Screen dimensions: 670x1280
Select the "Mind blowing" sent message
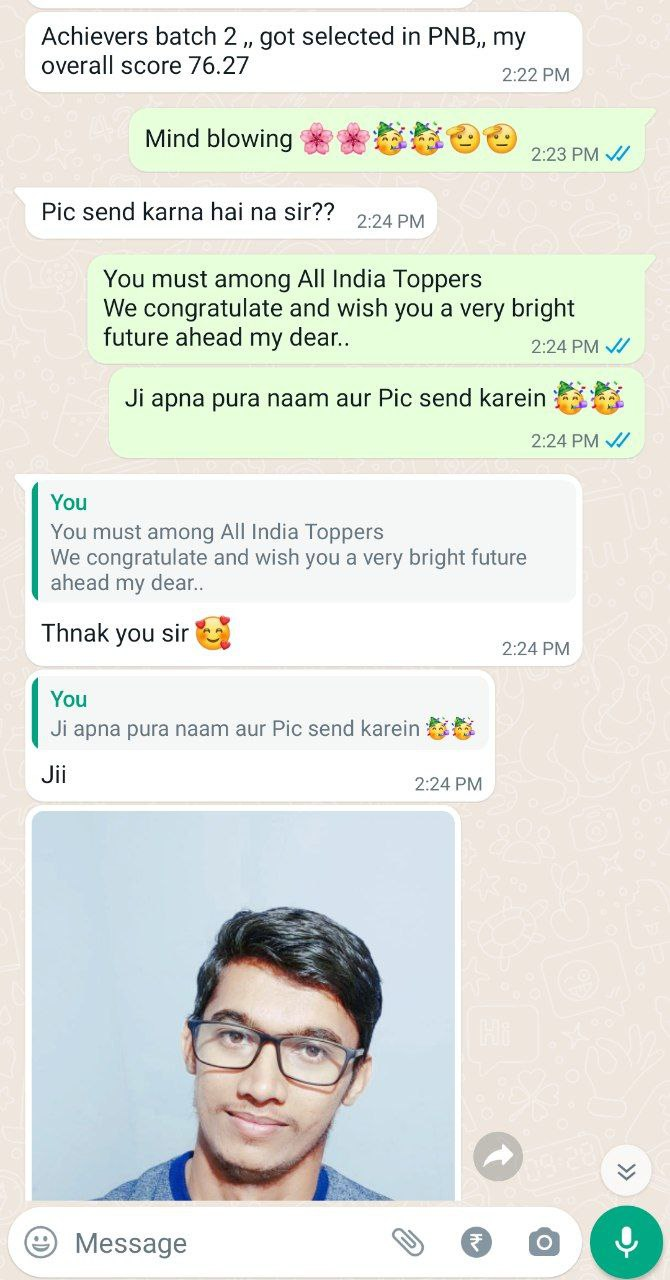(x=386, y=138)
